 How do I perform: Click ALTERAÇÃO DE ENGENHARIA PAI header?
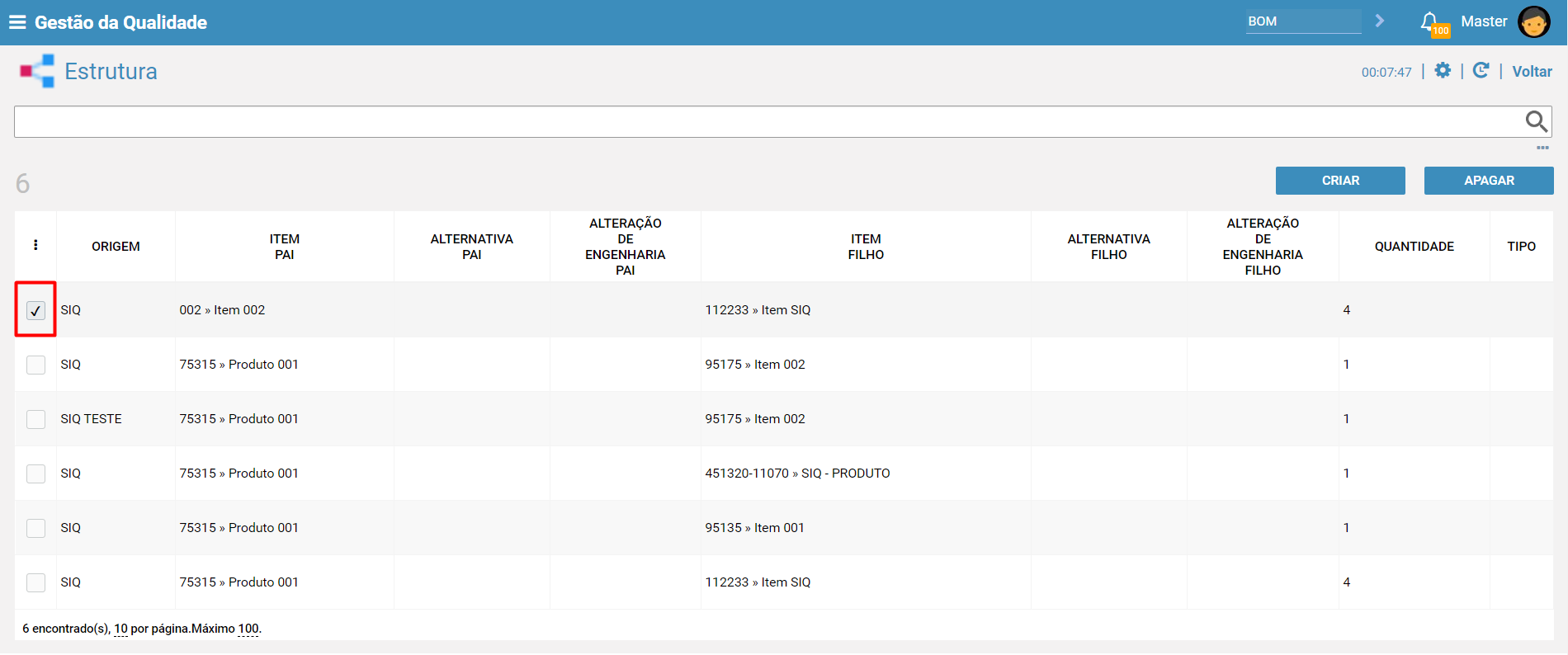(x=625, y=247)
